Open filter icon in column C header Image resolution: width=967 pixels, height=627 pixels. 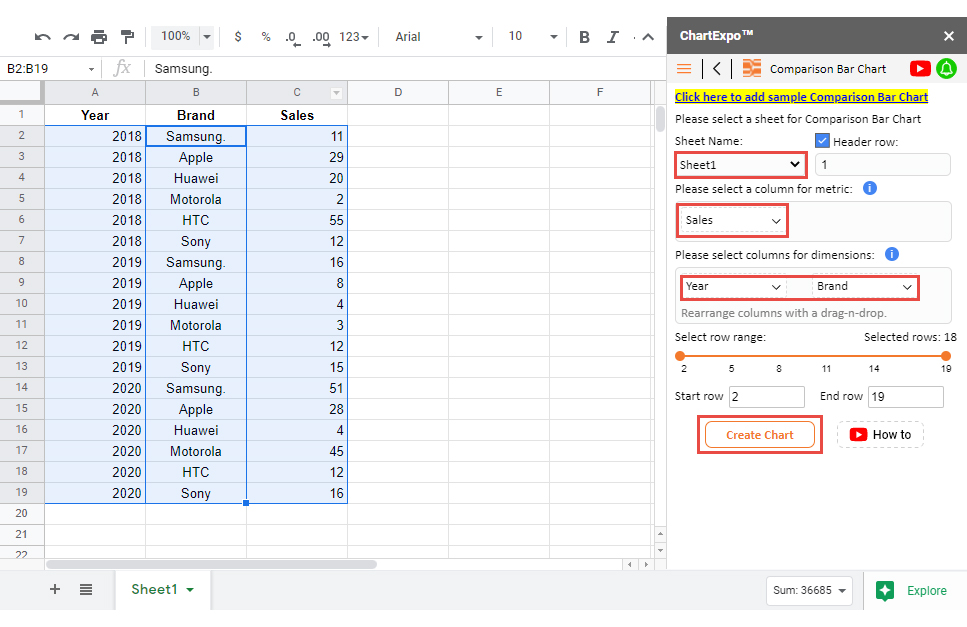tap(336, 93)
